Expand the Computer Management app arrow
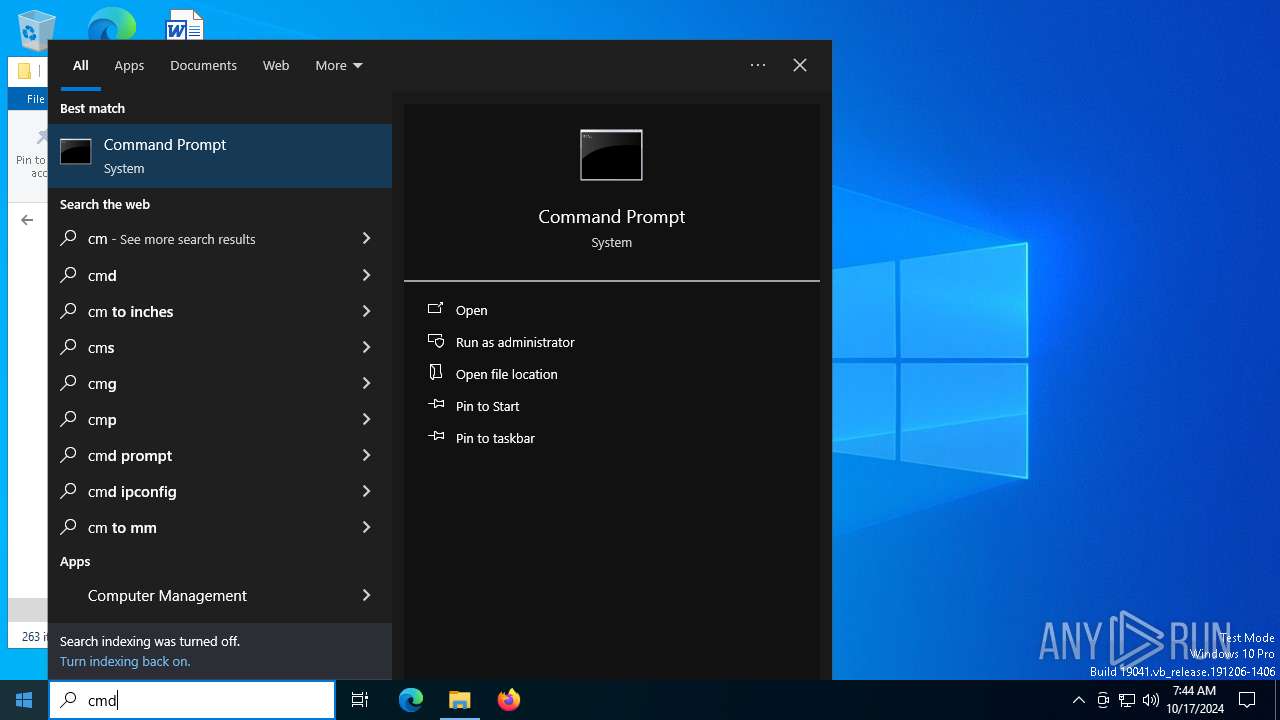Image resolution: width=1280 pixels, height=720 pixels. (x=366, y=595)
